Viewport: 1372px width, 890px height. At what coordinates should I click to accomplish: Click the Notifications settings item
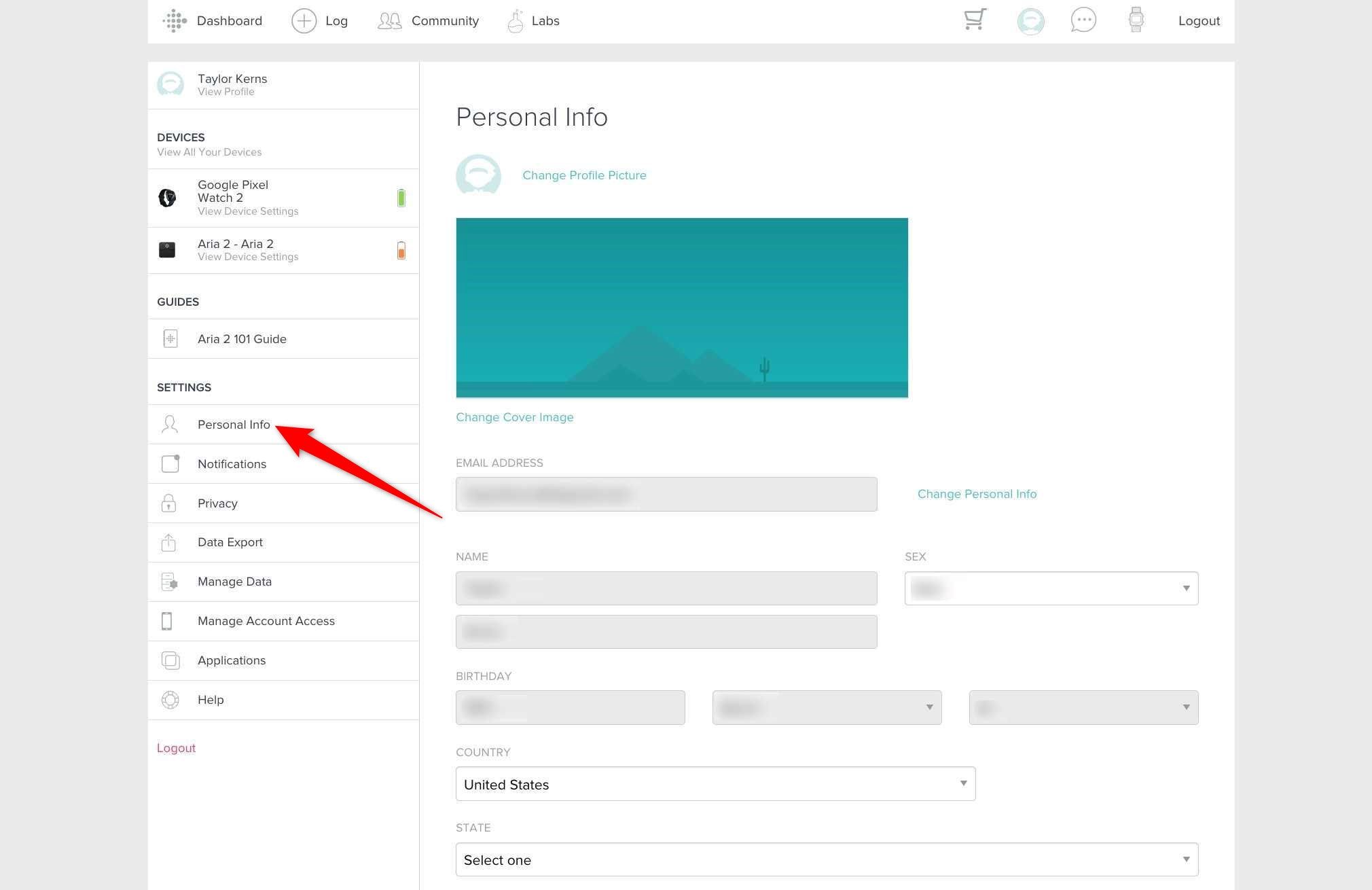click(x=232, y=463)
